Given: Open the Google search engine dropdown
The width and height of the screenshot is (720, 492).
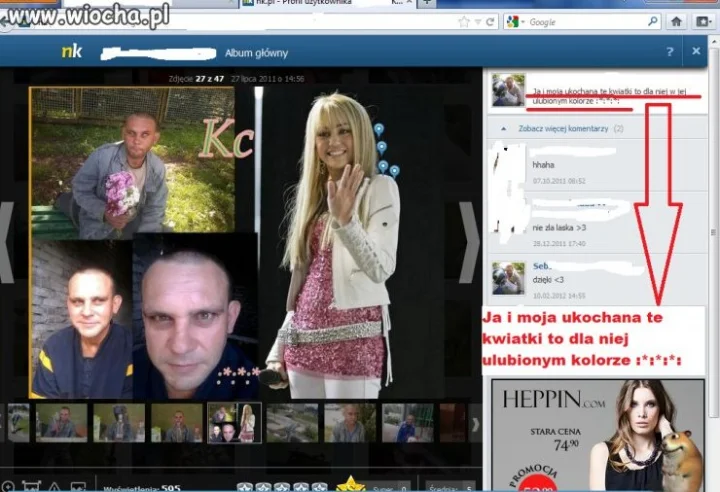Looking at the screenshot, I should pos(516,22).
